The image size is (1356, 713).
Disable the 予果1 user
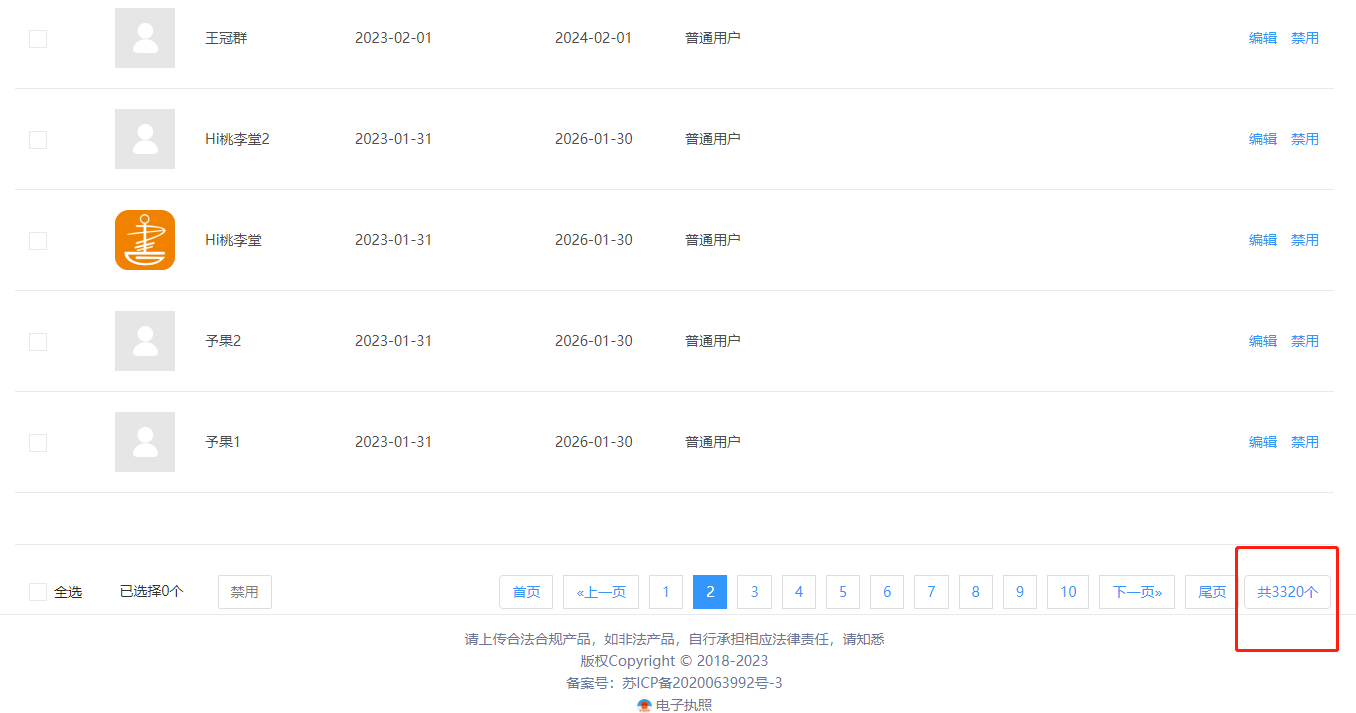pos(1305,442)
